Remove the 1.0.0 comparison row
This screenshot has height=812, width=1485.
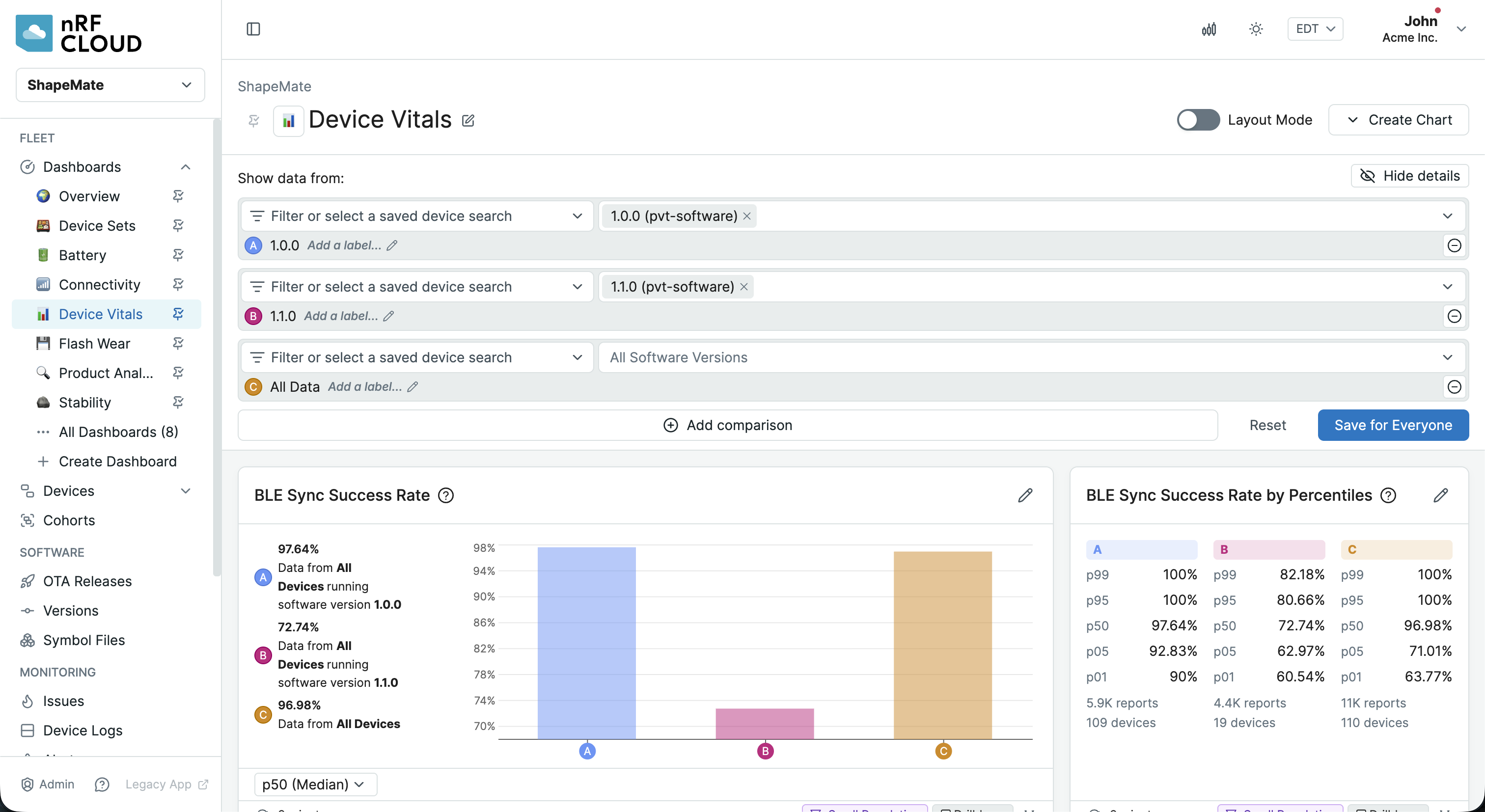(1454, 245)
